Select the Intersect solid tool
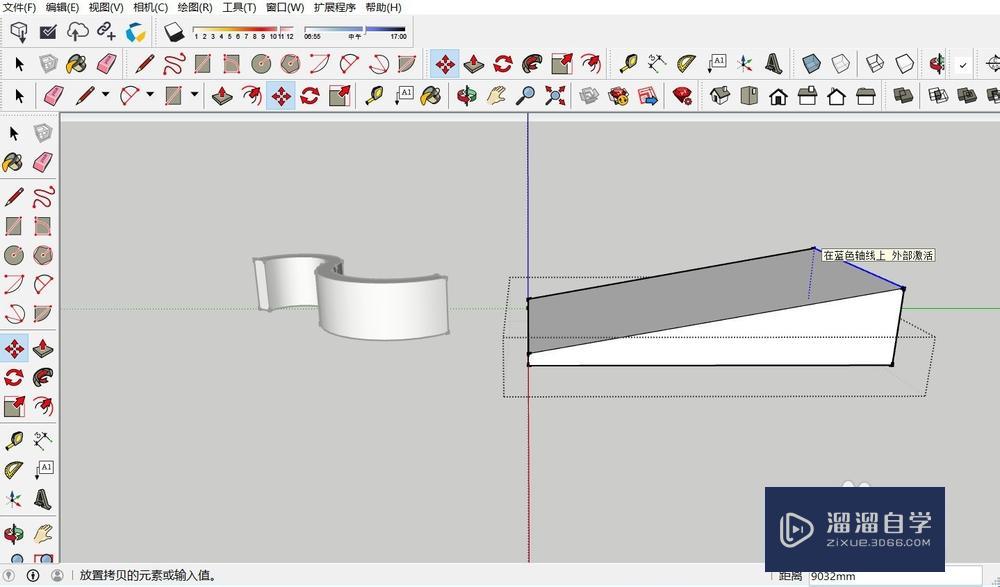 click(937, 96)
